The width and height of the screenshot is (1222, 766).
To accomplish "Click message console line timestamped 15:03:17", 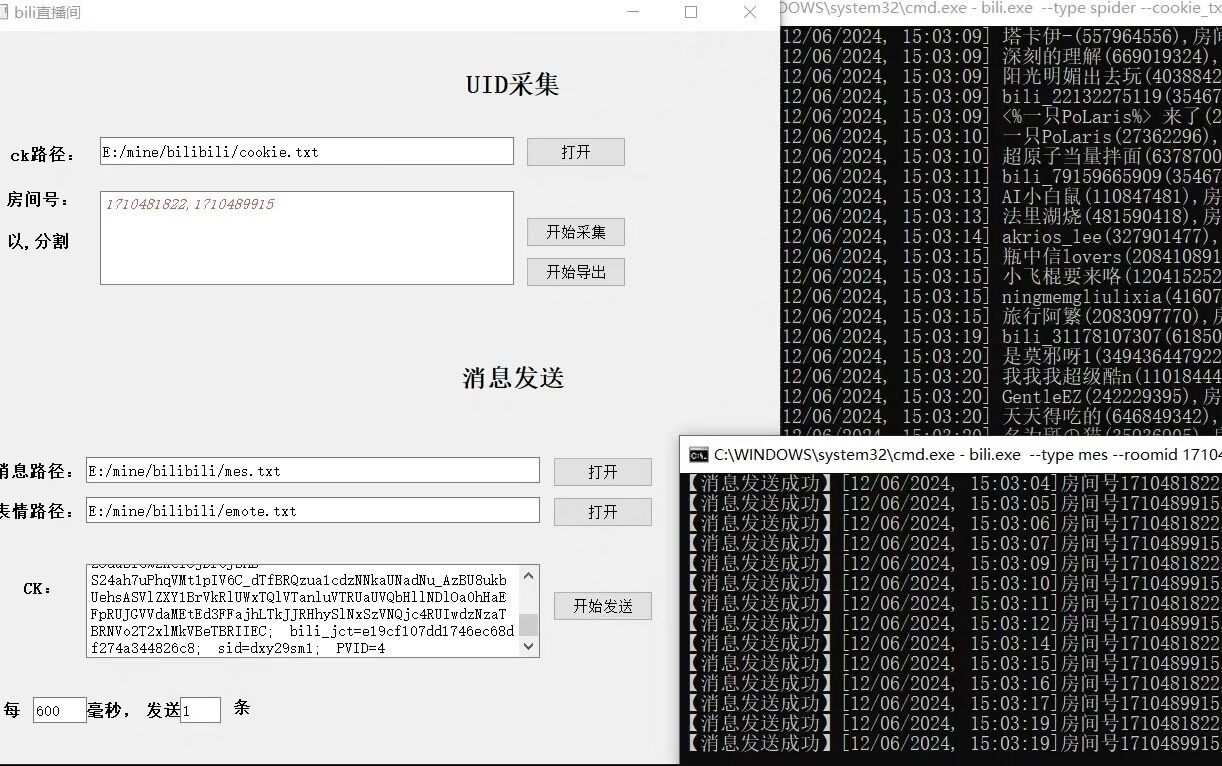I will pos(953,704).
